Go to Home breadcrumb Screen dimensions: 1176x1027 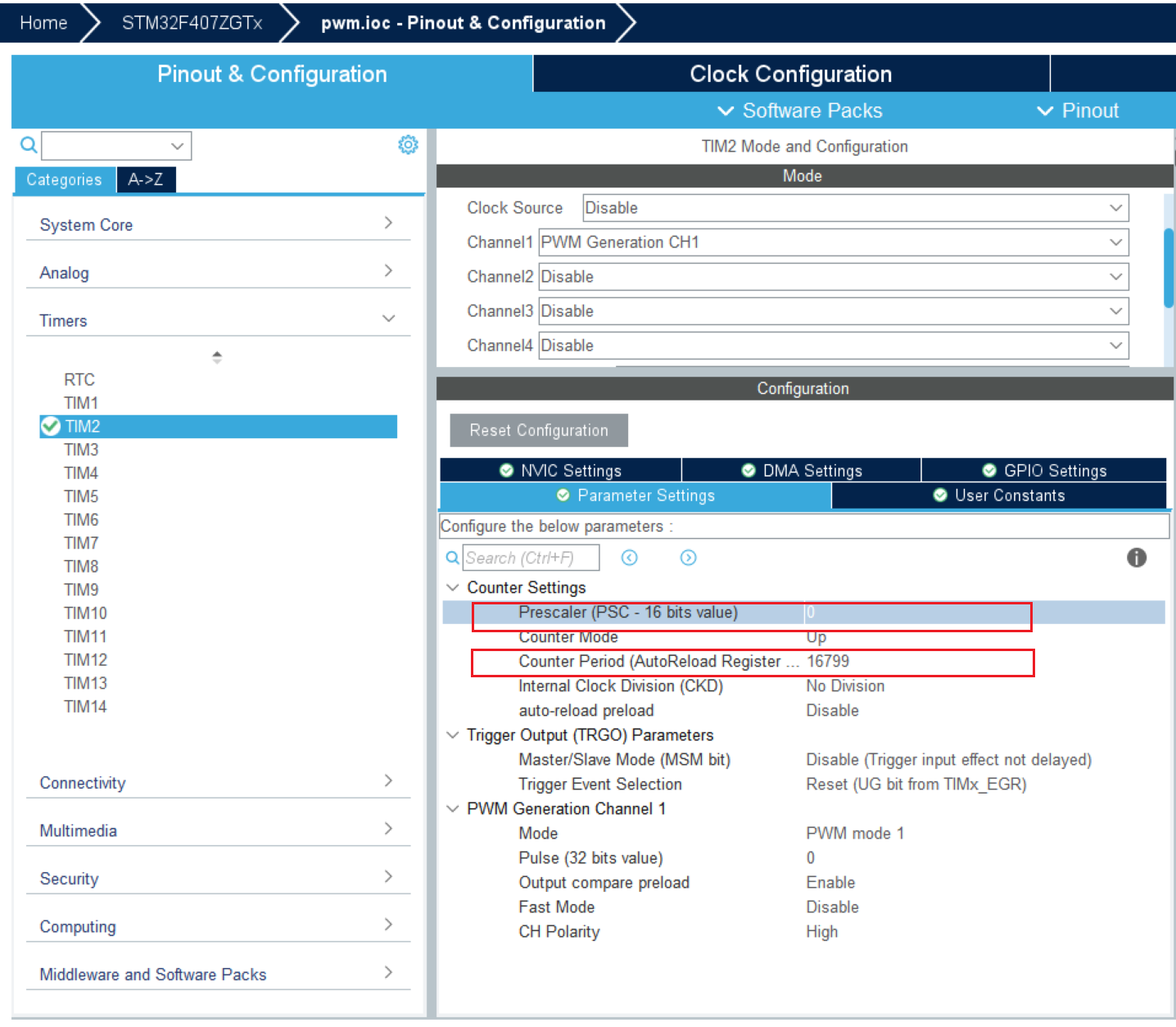pos(43,23)
